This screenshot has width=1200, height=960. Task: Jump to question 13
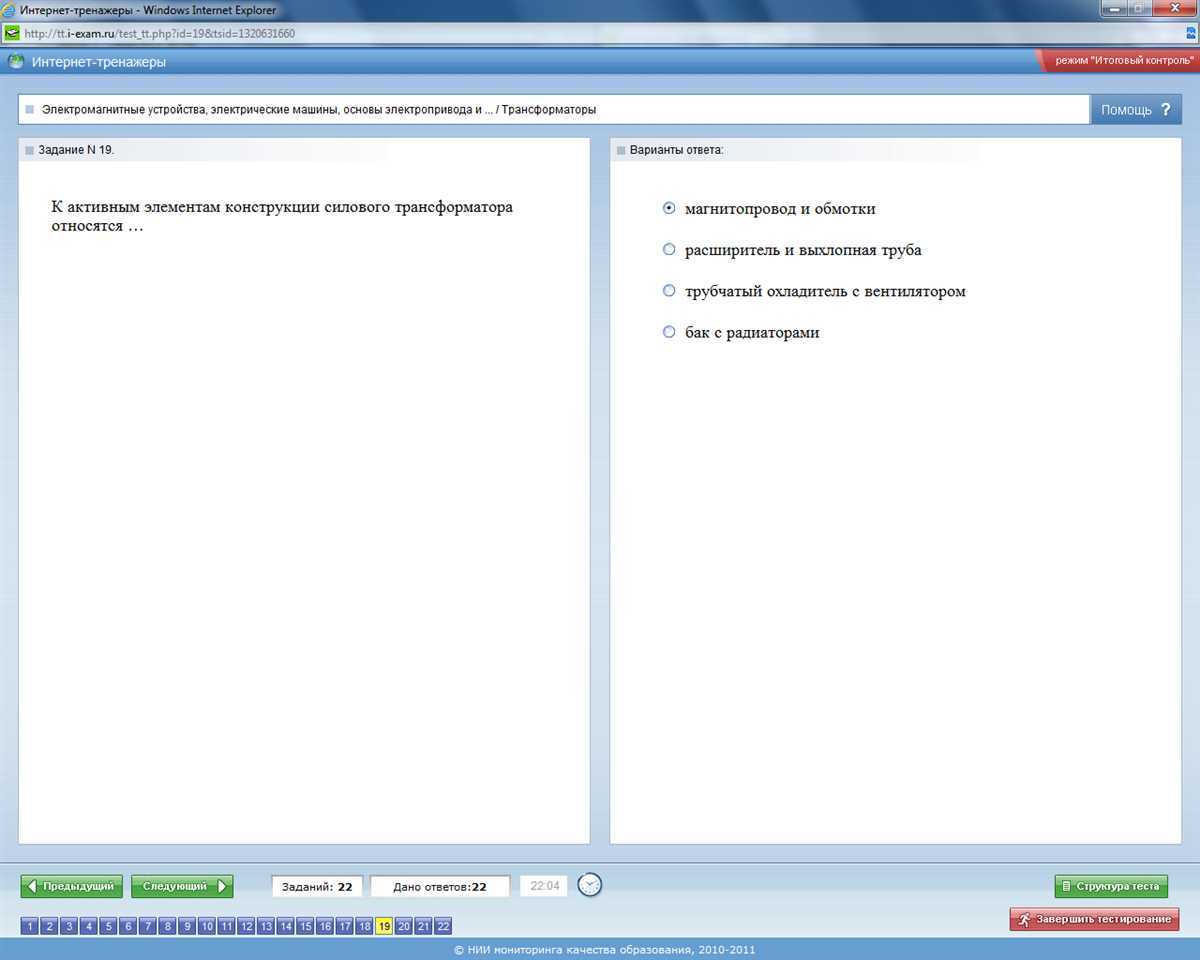266,926
